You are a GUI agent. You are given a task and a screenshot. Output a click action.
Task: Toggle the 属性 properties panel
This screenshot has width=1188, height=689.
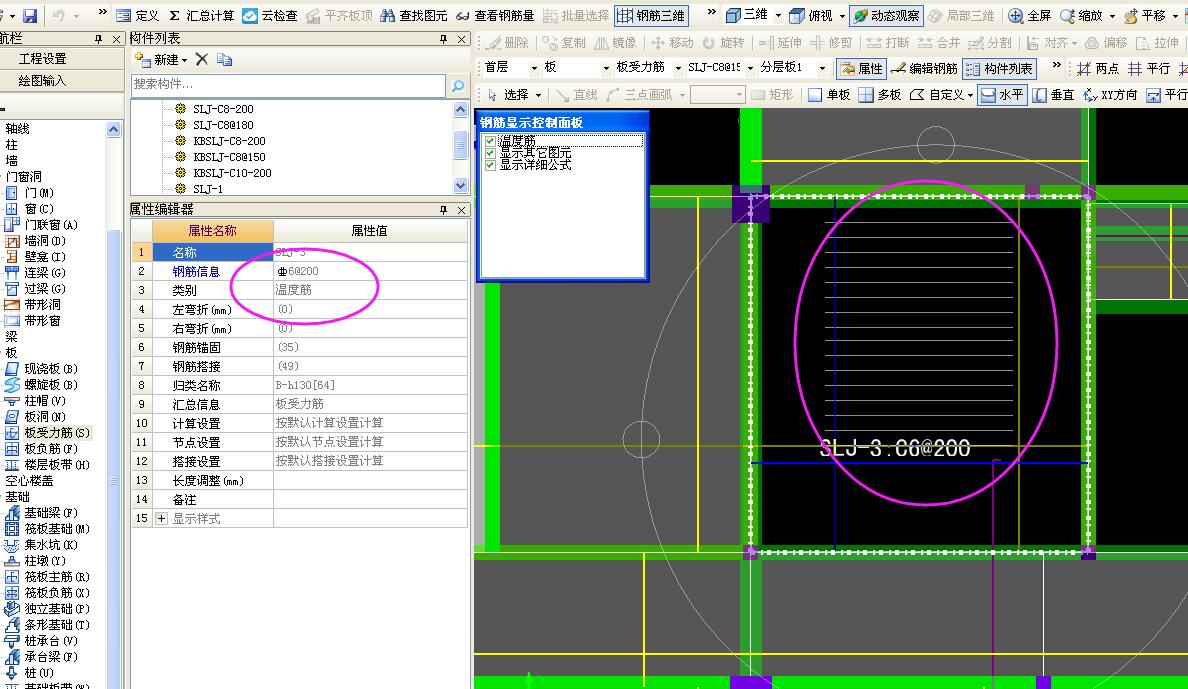861,68
